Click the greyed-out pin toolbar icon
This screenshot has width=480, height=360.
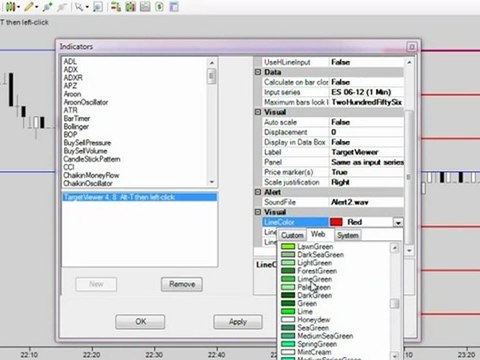61,7
